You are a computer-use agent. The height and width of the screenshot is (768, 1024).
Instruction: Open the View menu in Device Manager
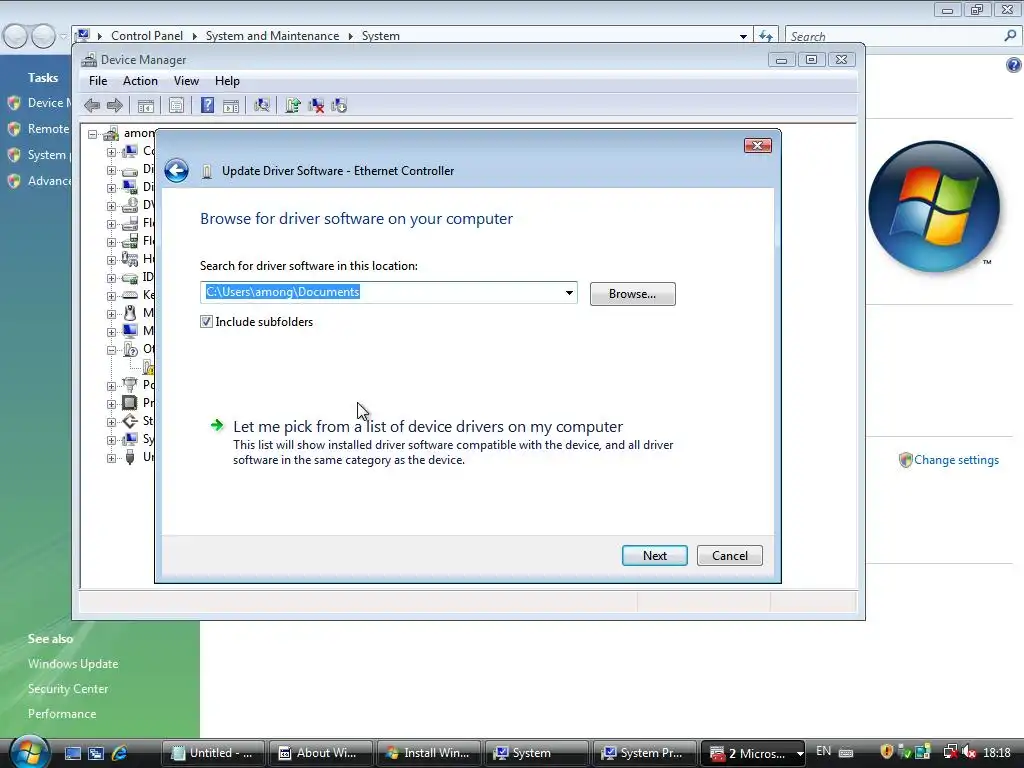186,81
